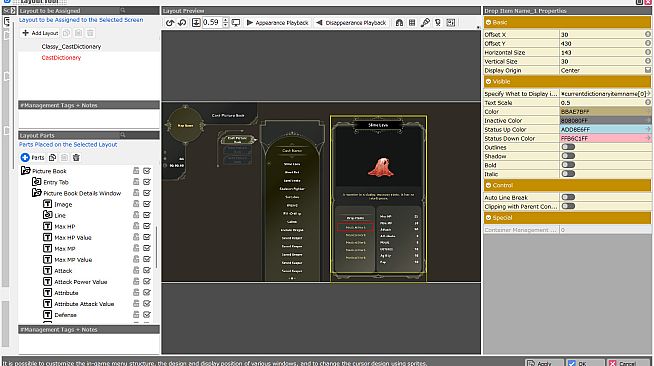Click the Parts add button
The image size is (654, 366).
pos(33,157)
